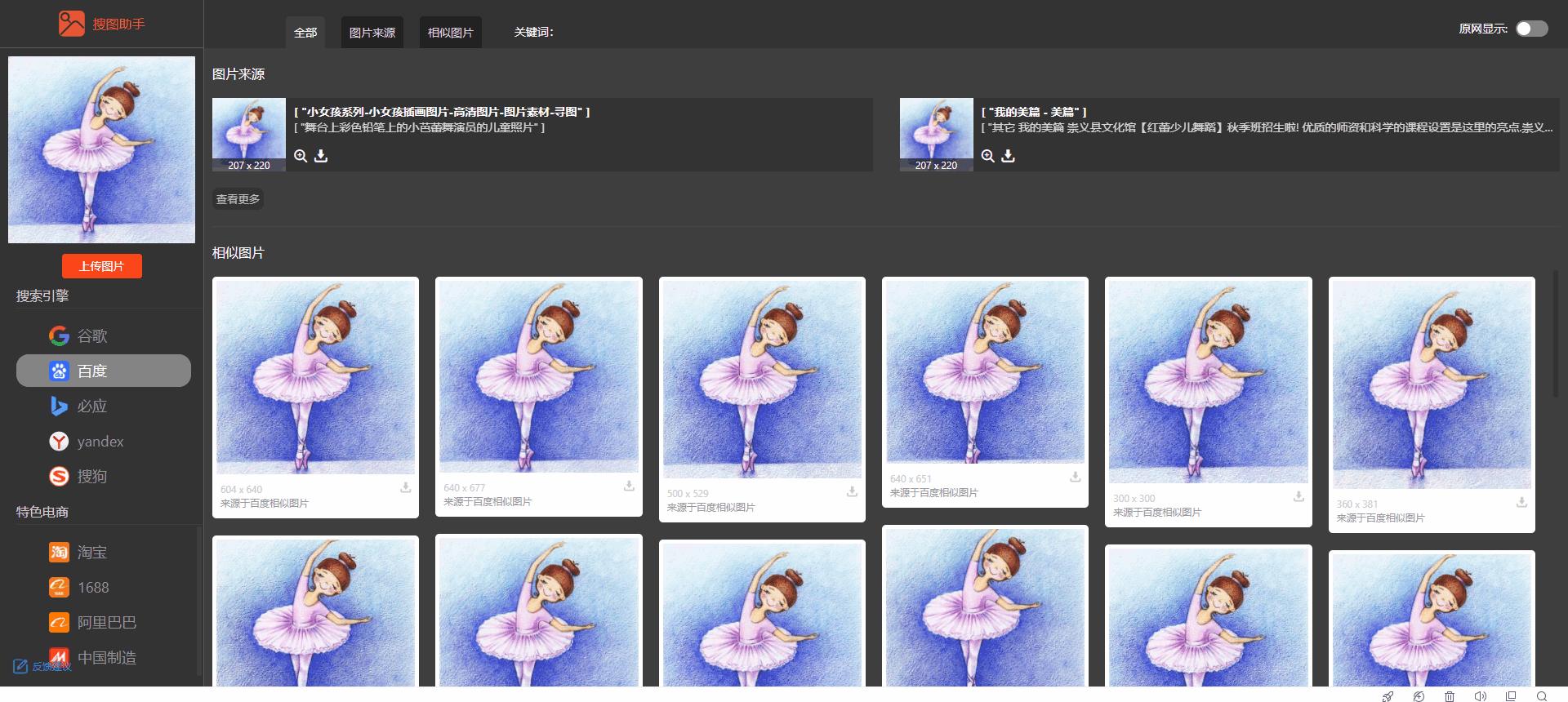Click the 上传图片 upload button

click(x=102, y=266)
